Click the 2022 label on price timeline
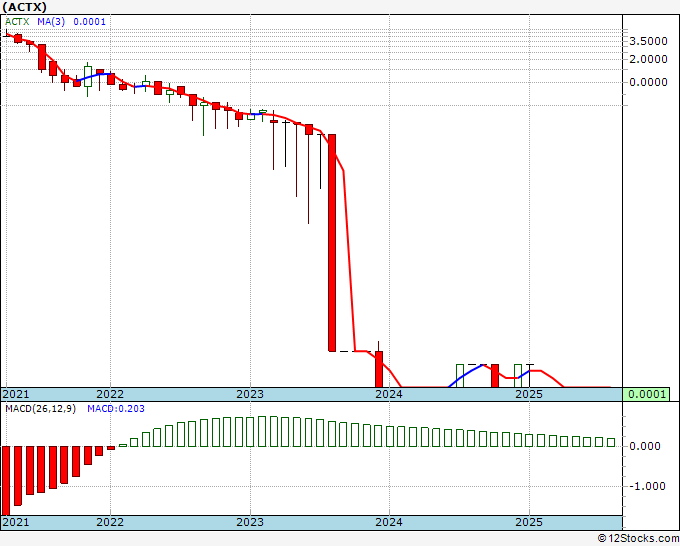 click(x=110, y=394)
